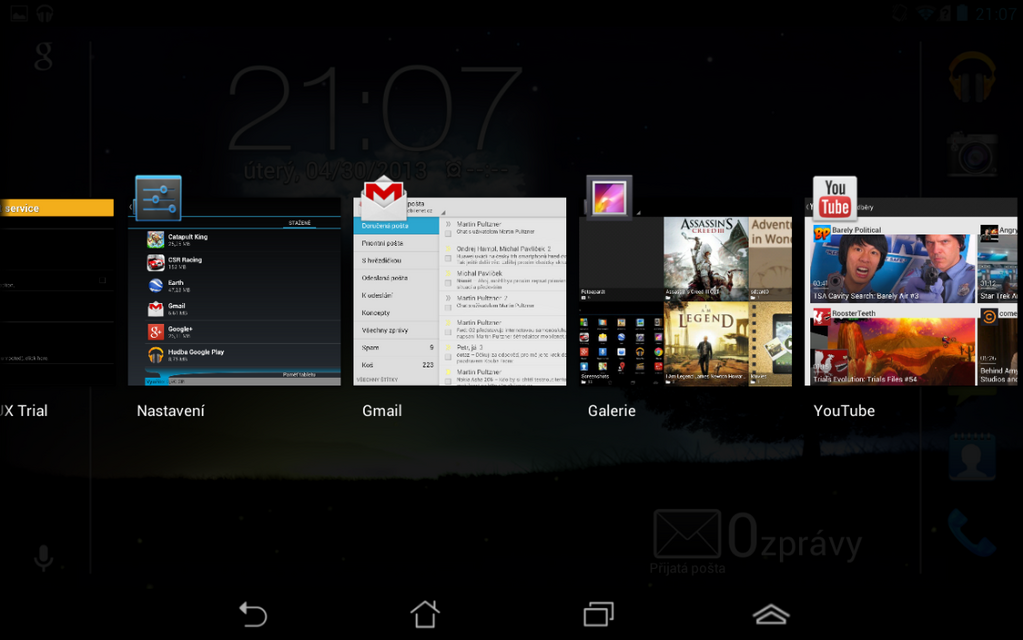The height and width of the screenshot is (640, 1023).
Task: Start voice search with the microphone icon
Action: (x=42, y=558)
